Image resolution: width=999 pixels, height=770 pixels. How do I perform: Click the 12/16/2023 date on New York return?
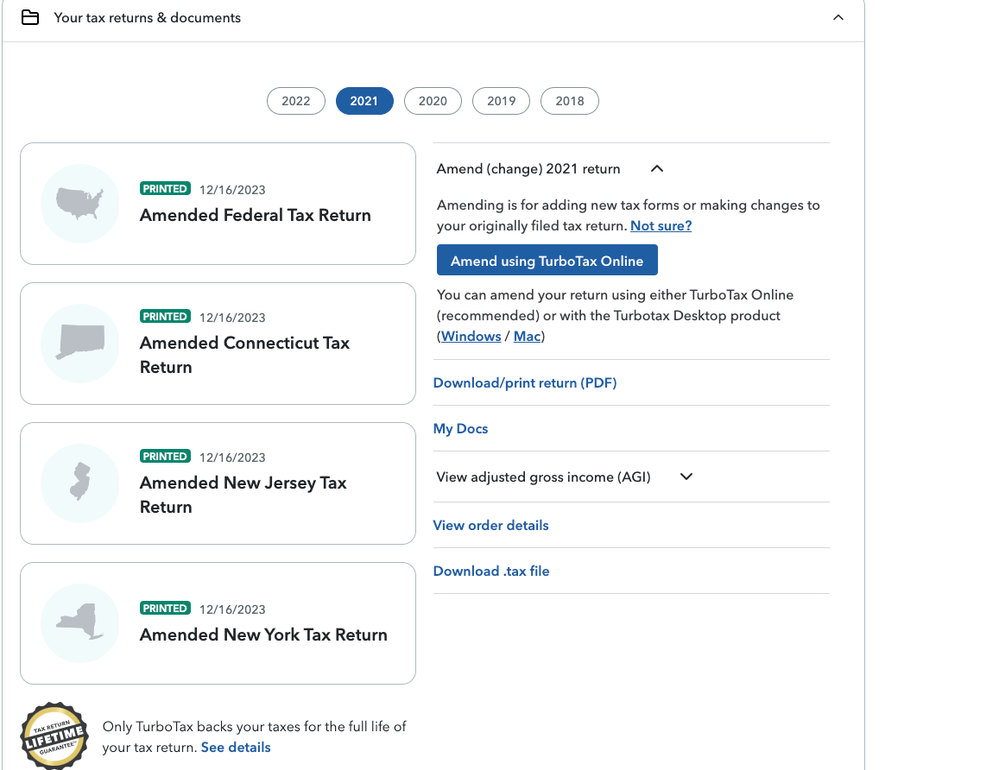[232, 610]
